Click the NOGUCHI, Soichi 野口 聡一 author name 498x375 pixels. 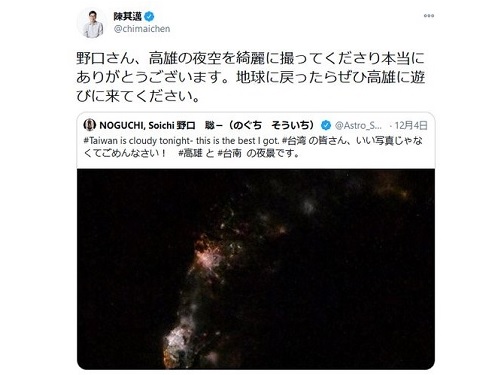207,125
